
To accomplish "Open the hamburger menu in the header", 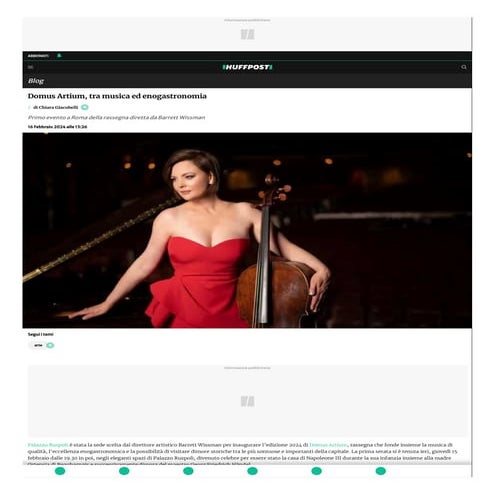I will (31, 67).
